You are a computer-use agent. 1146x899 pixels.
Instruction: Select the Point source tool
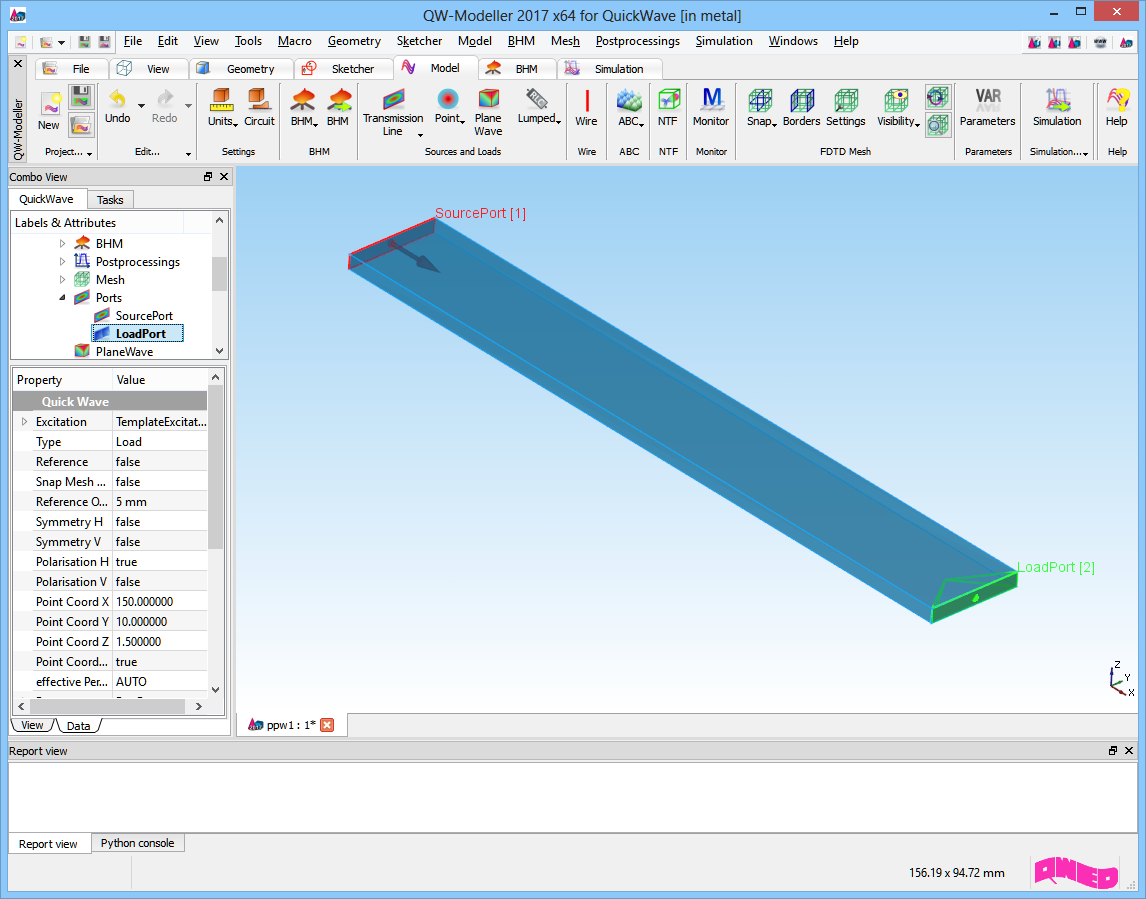coord(449,107)
